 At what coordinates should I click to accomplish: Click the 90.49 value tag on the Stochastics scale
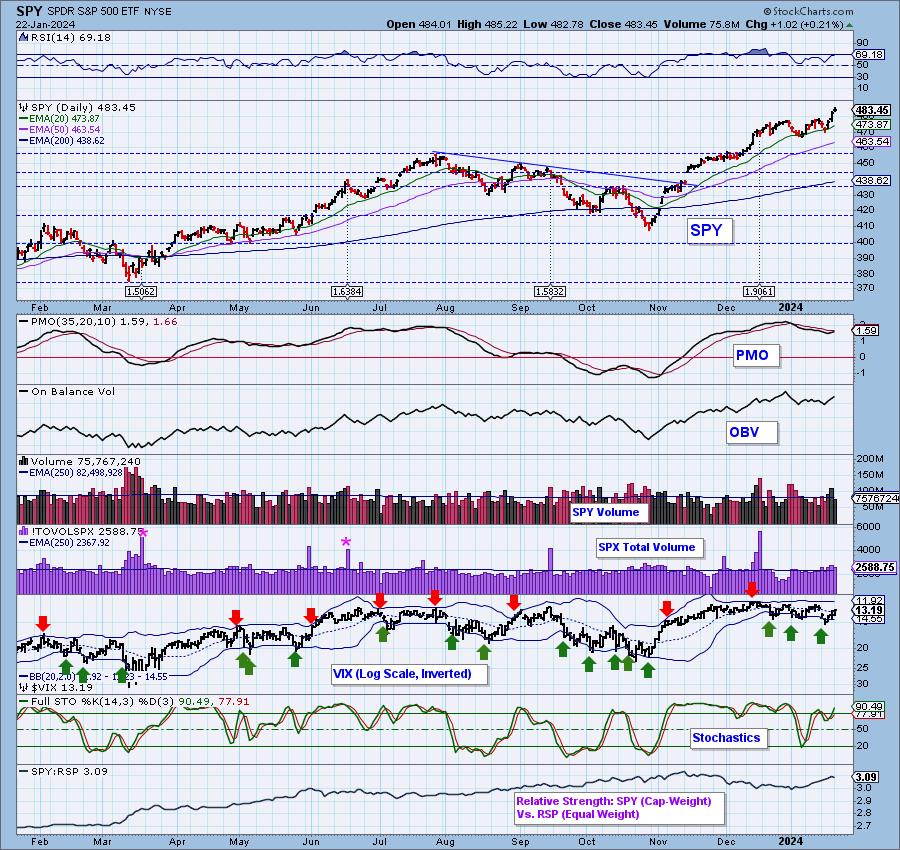pos(869,707)
